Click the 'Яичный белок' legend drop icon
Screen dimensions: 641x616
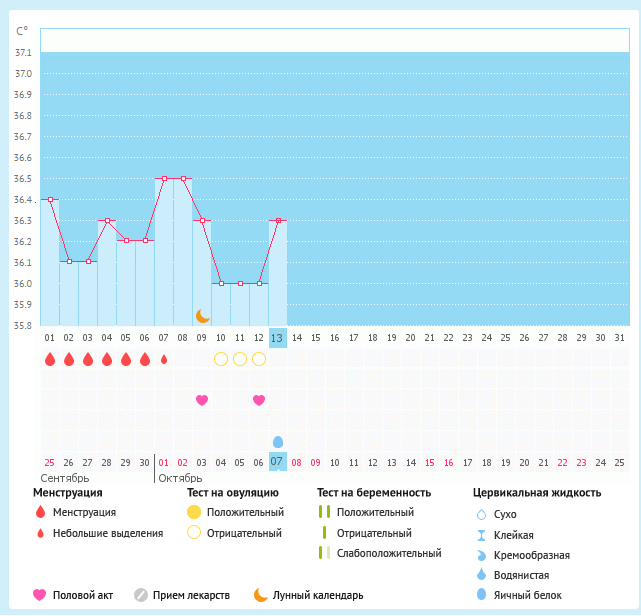[x=481, y=595]
